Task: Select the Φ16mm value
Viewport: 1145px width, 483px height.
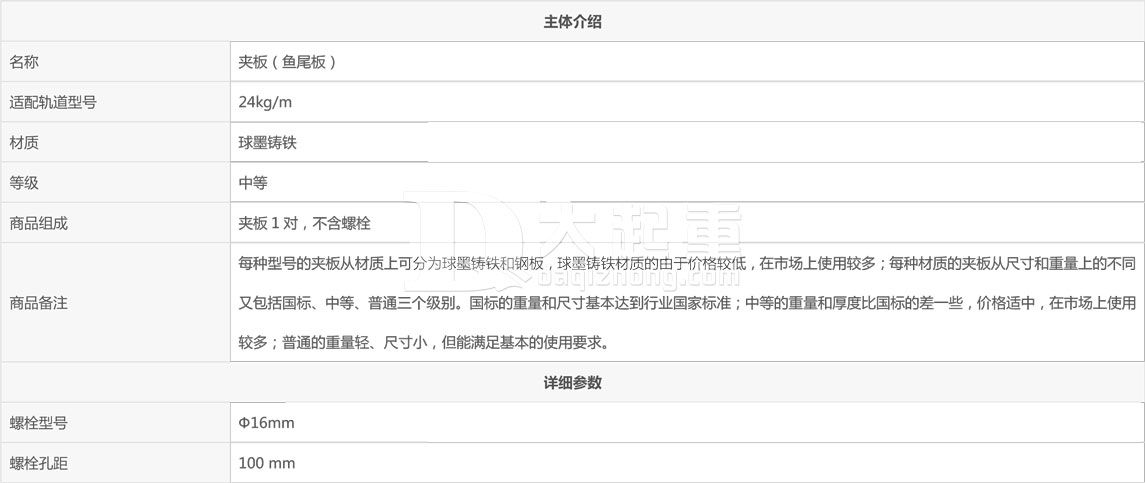Action: pyautogui.click(x=267, y=422)
